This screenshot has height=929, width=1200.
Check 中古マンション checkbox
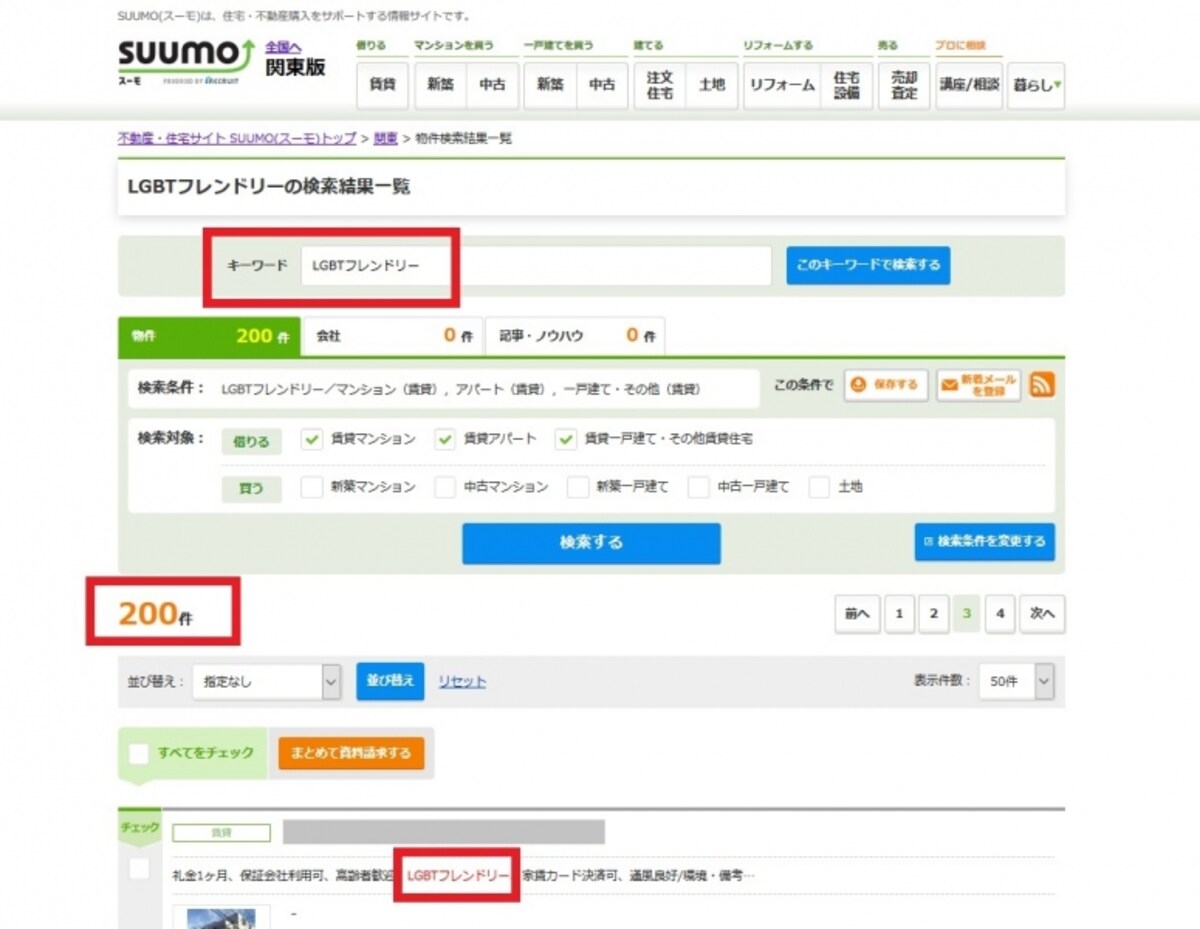click(445, 487)
